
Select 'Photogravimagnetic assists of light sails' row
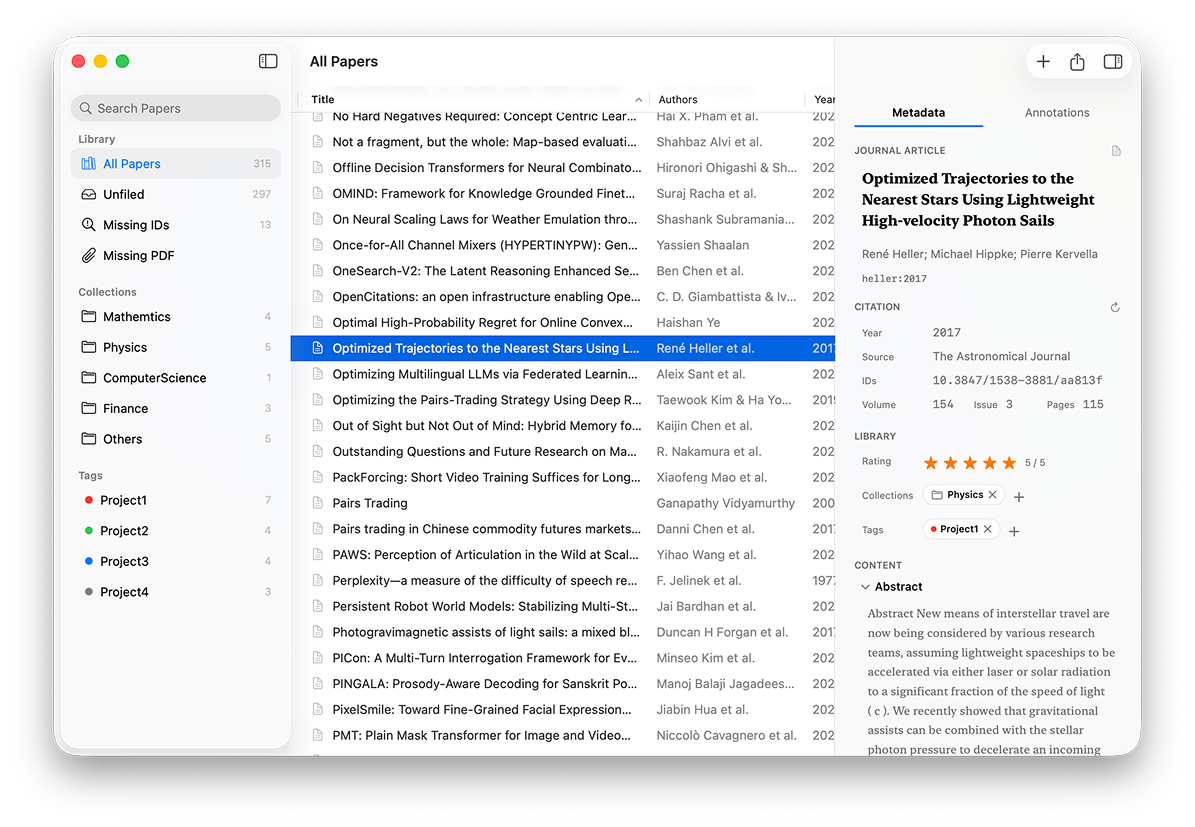[562, 632]
